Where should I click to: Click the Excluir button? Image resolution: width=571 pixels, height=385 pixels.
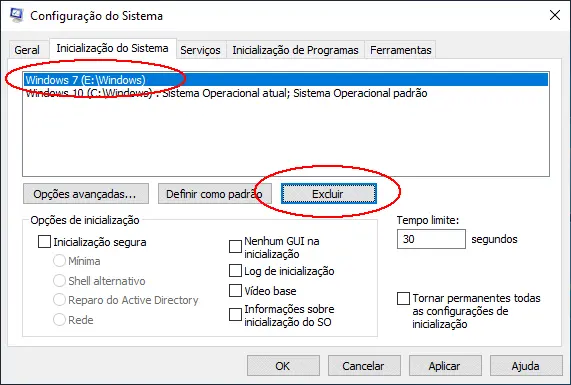pyautogui.click(x=328, y=194)
